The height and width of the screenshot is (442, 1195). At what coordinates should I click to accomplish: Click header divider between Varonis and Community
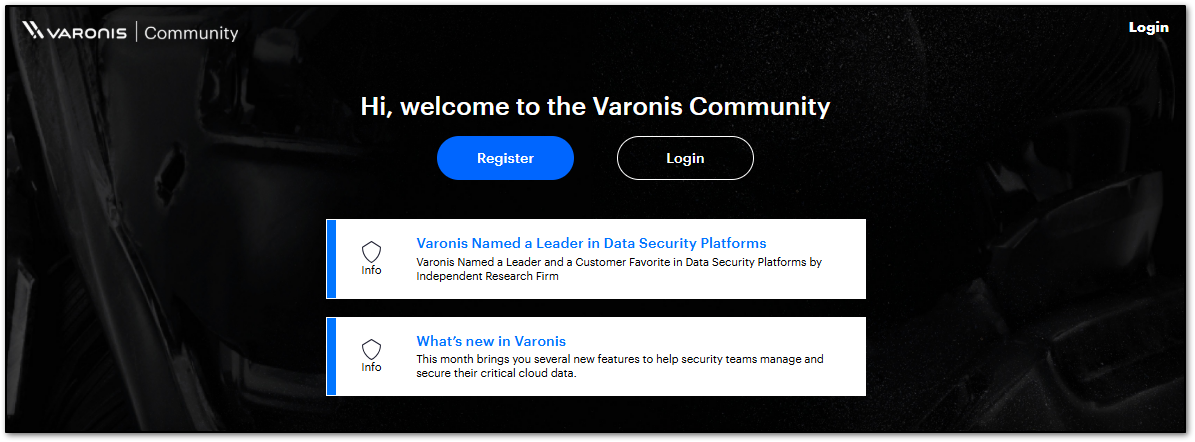point(135,33)
